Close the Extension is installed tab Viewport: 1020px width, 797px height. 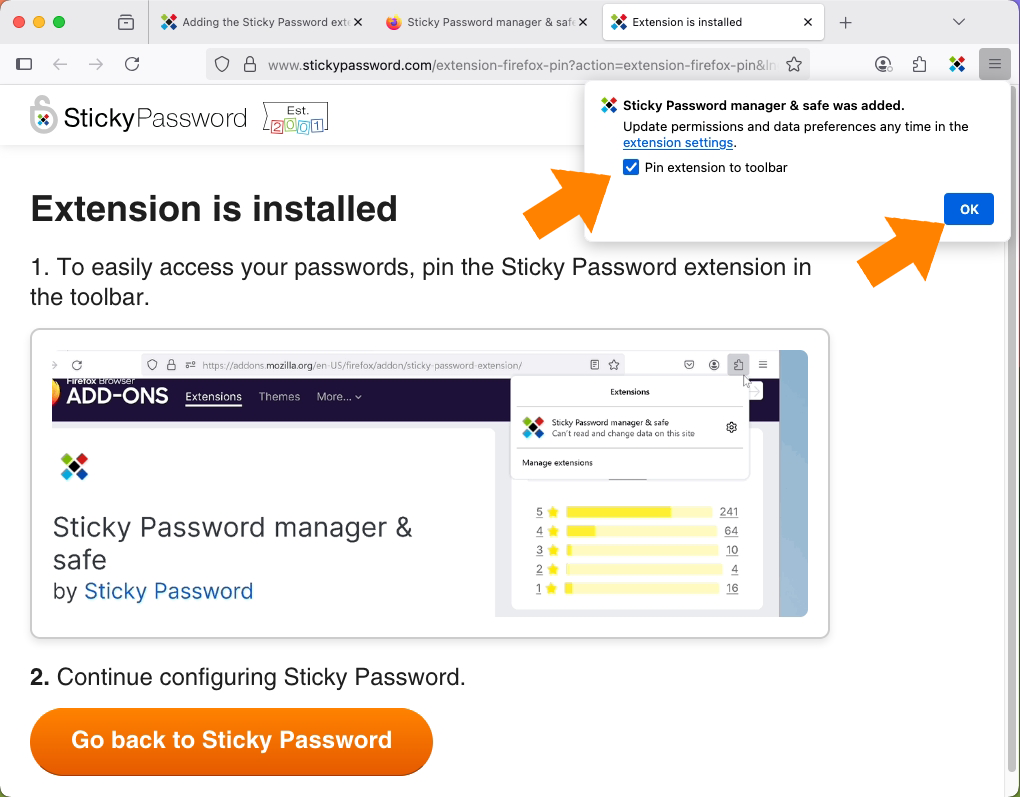[x=807, y=22]
